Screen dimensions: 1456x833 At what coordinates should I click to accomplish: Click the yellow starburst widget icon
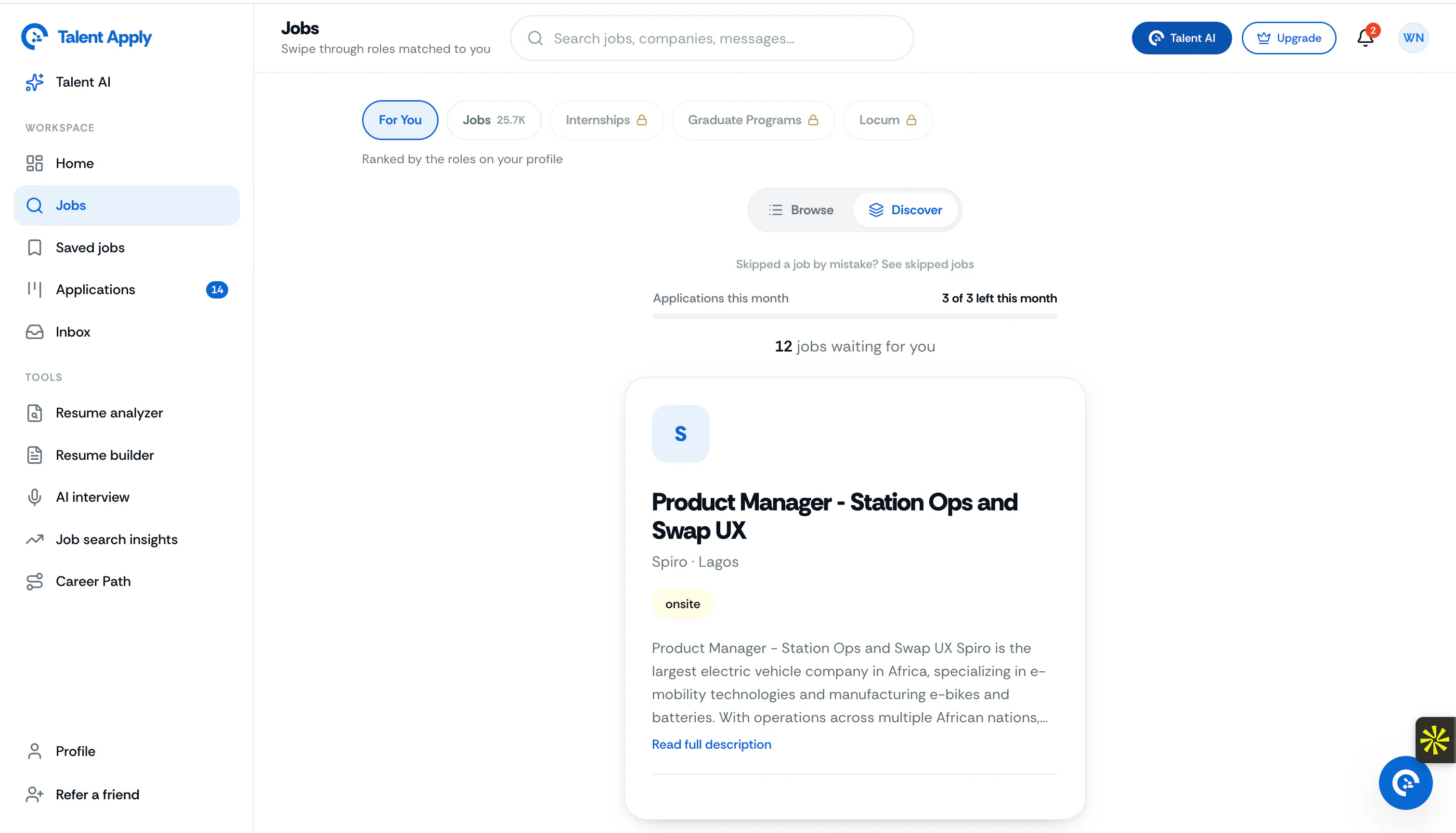pyautogui.click(x=1435, y=740)
